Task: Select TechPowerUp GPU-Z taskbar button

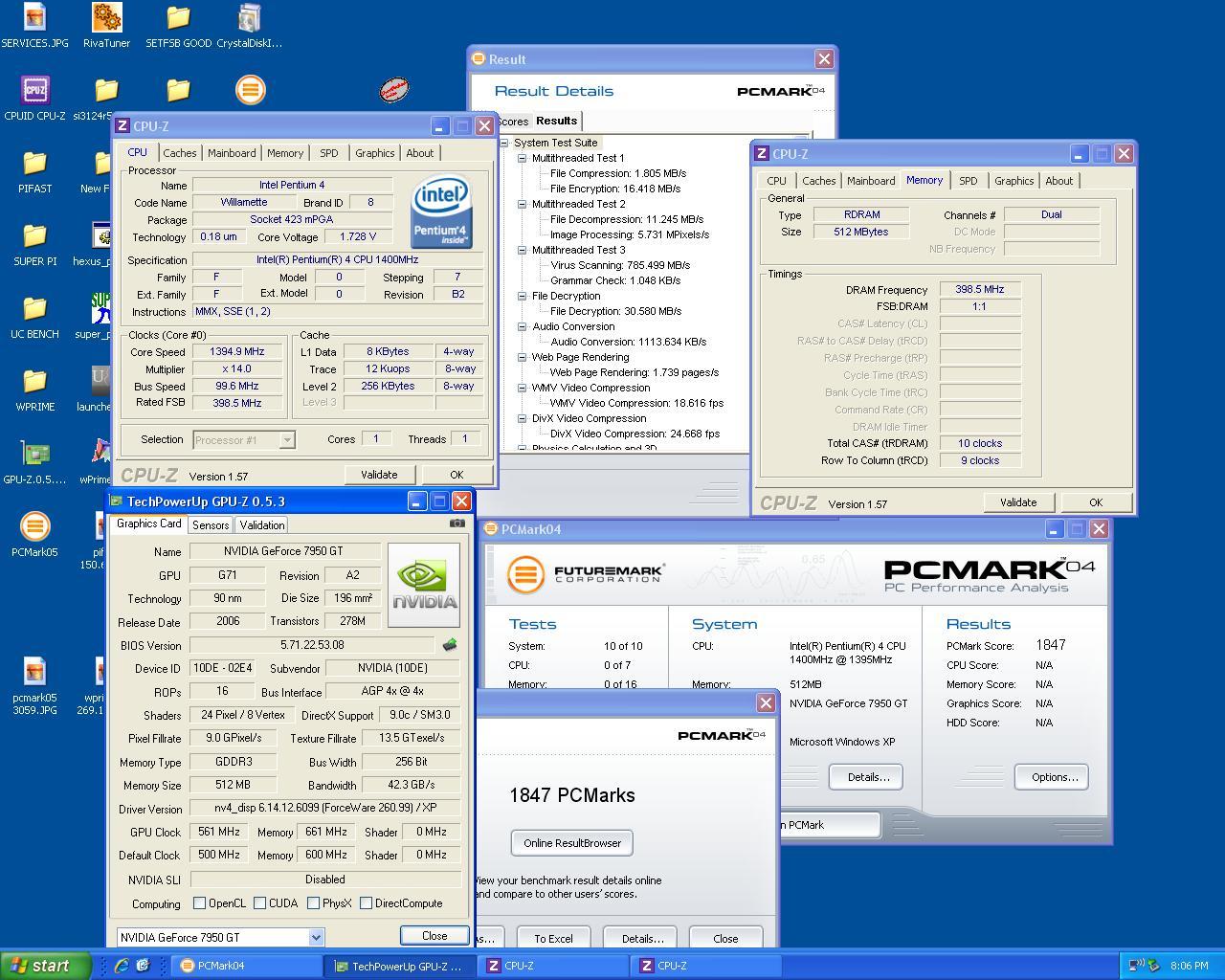Action: [x=398, y=966]
